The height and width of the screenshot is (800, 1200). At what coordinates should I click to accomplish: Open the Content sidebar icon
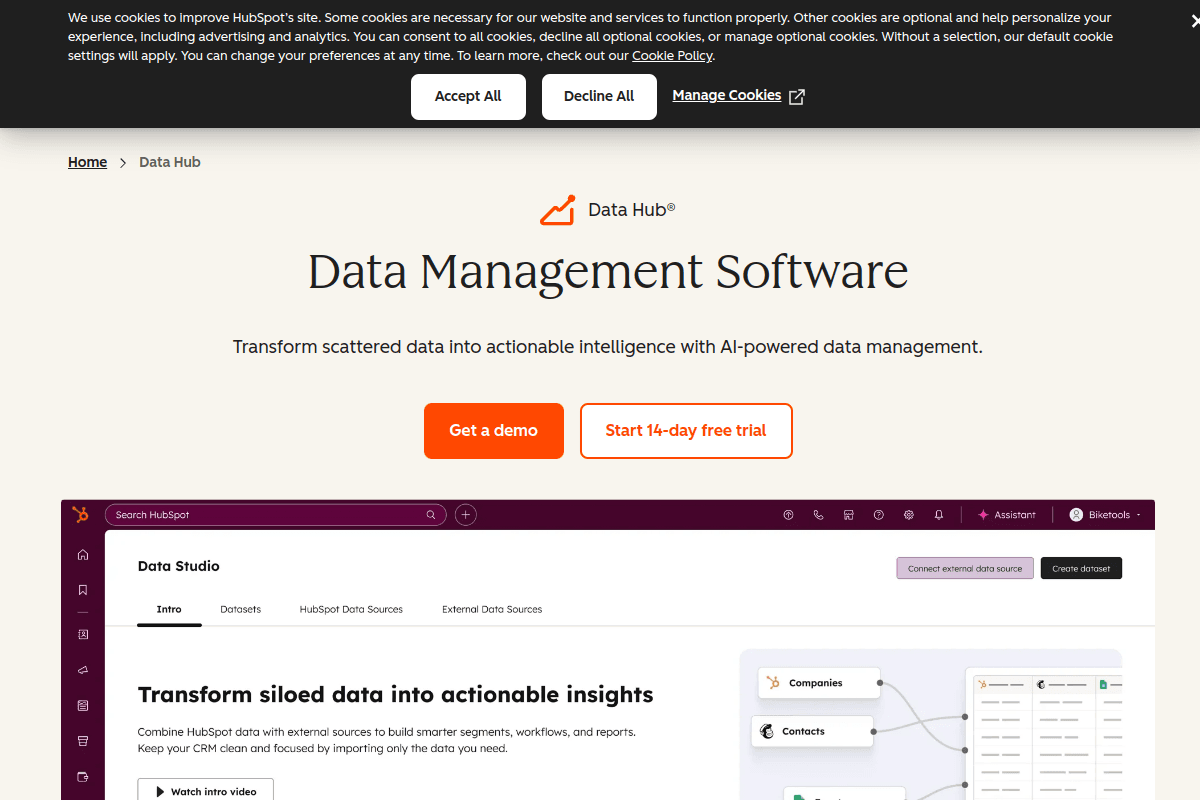point(83,705)
